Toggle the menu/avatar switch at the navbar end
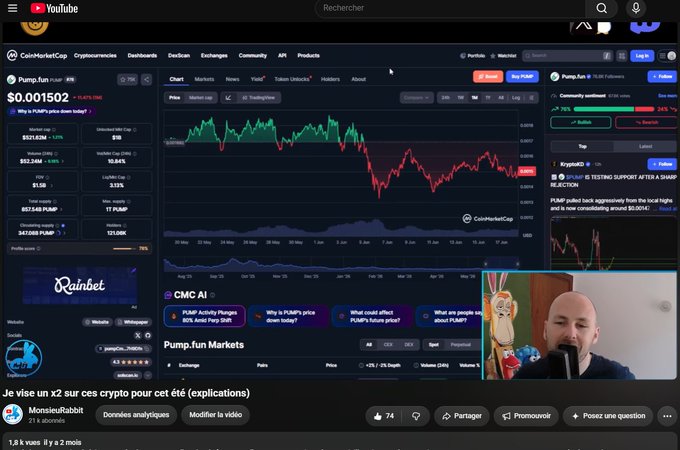 pos(667,55)
